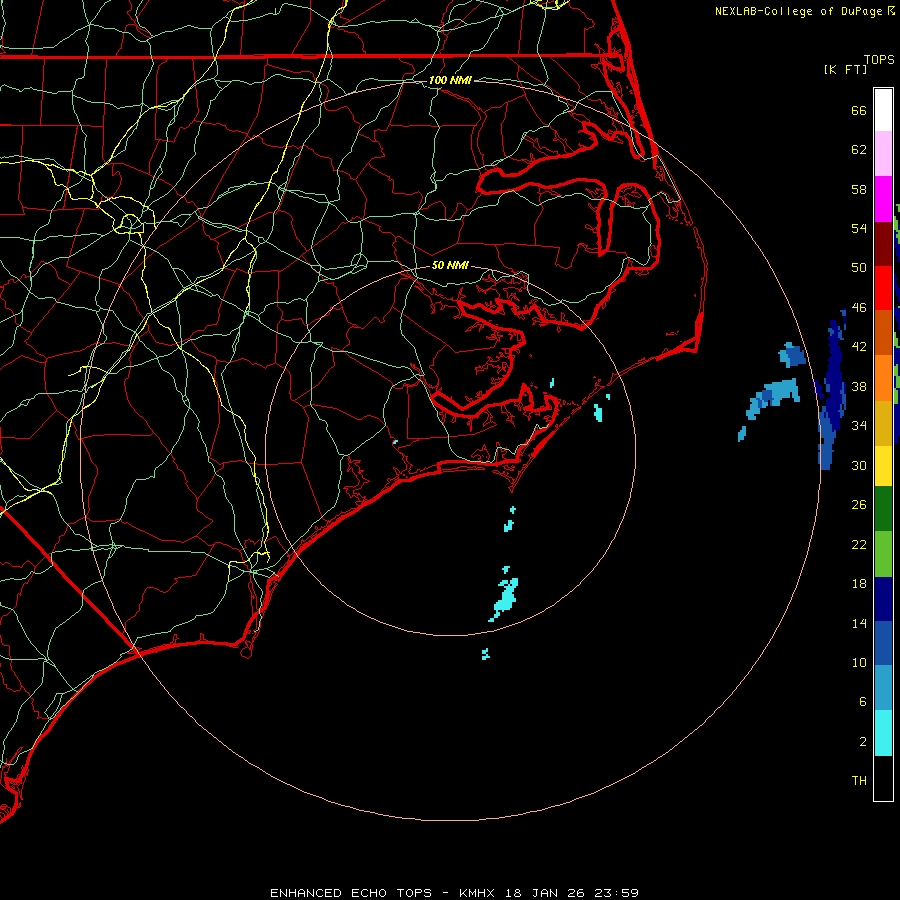Click the legend value "26"
The width and height of the screenshot is (900, 900).
pos(859,505)
